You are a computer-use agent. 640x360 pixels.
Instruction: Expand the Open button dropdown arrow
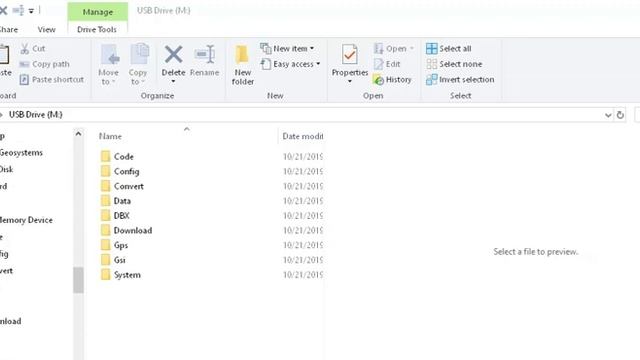tap(411, 49)
